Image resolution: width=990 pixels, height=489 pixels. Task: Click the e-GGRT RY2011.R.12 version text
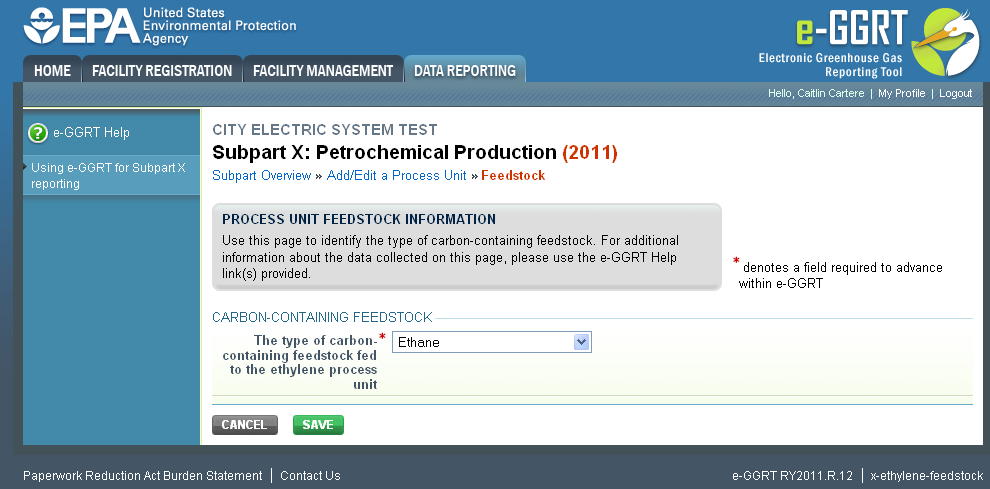[792, 476]
